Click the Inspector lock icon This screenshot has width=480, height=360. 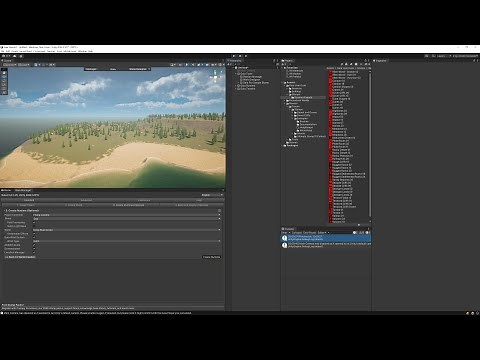474,61
